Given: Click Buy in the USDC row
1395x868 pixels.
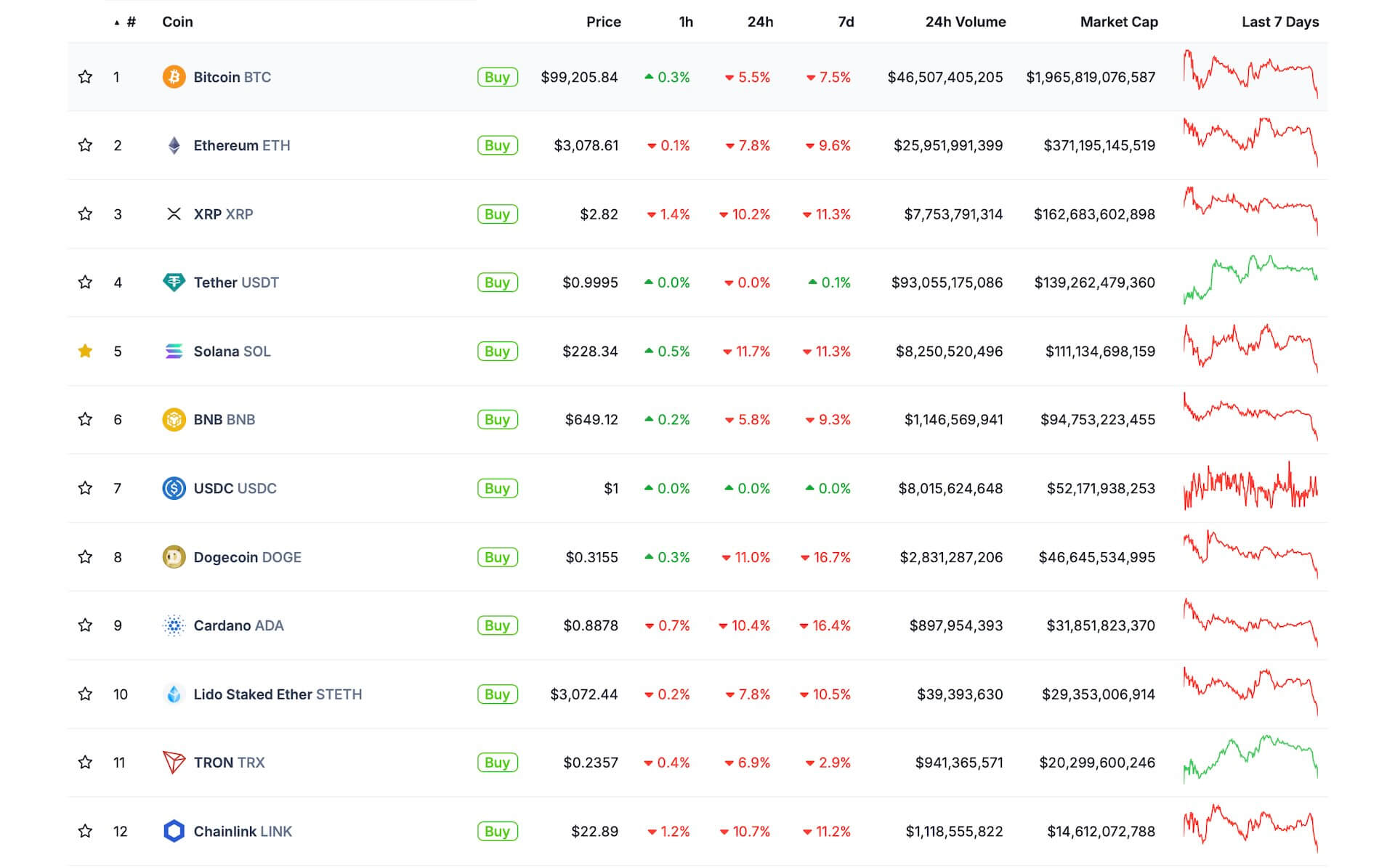Looking at the screenshot, I should tap(498, 488).
